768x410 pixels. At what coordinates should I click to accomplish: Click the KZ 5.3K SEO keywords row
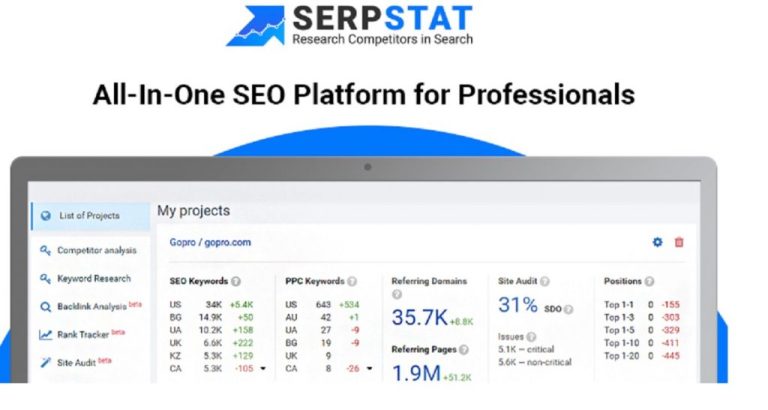point(212,356)
